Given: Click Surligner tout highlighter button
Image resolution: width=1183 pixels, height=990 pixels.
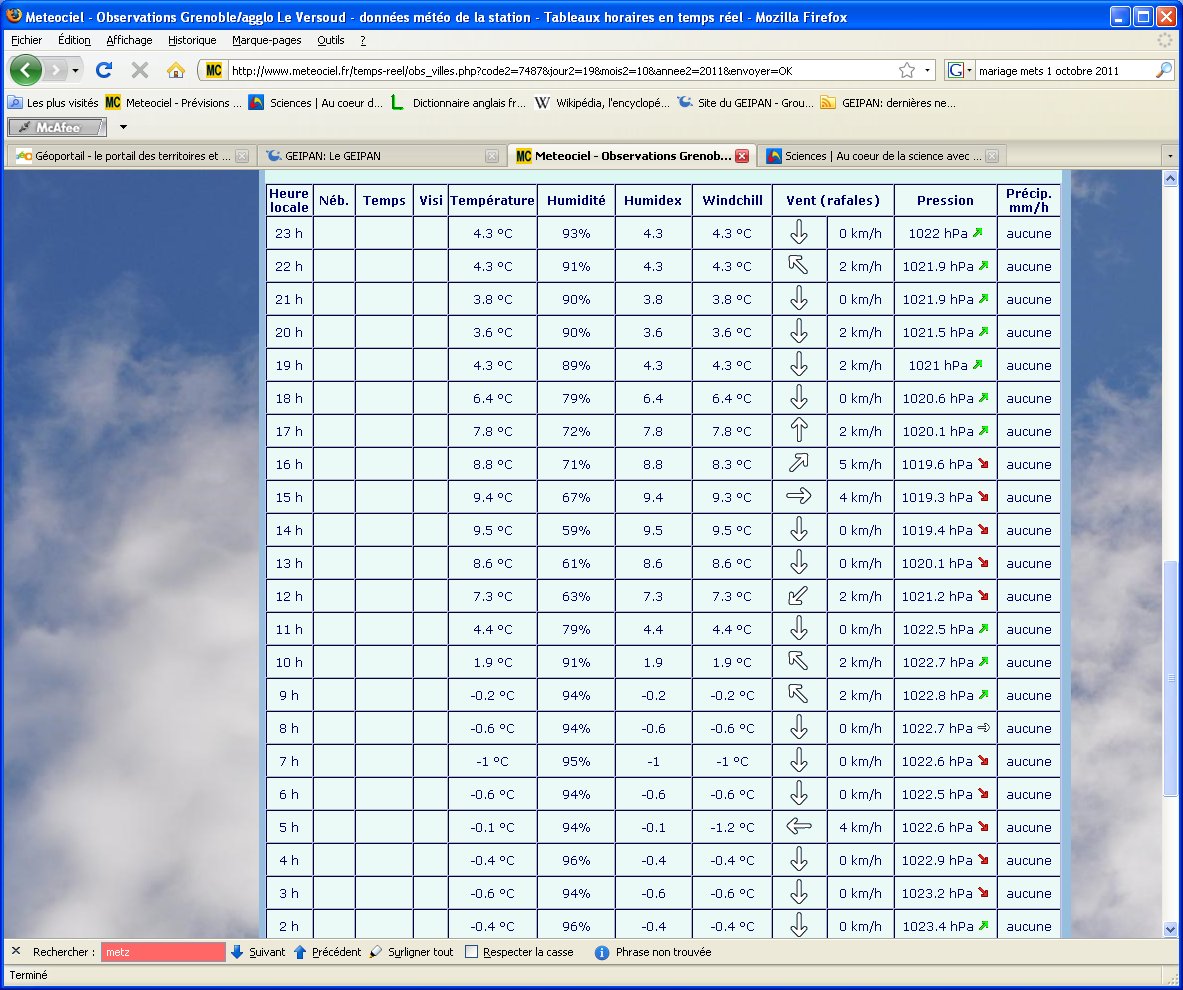Looking at the screenshot, I should tap(411, 952).
